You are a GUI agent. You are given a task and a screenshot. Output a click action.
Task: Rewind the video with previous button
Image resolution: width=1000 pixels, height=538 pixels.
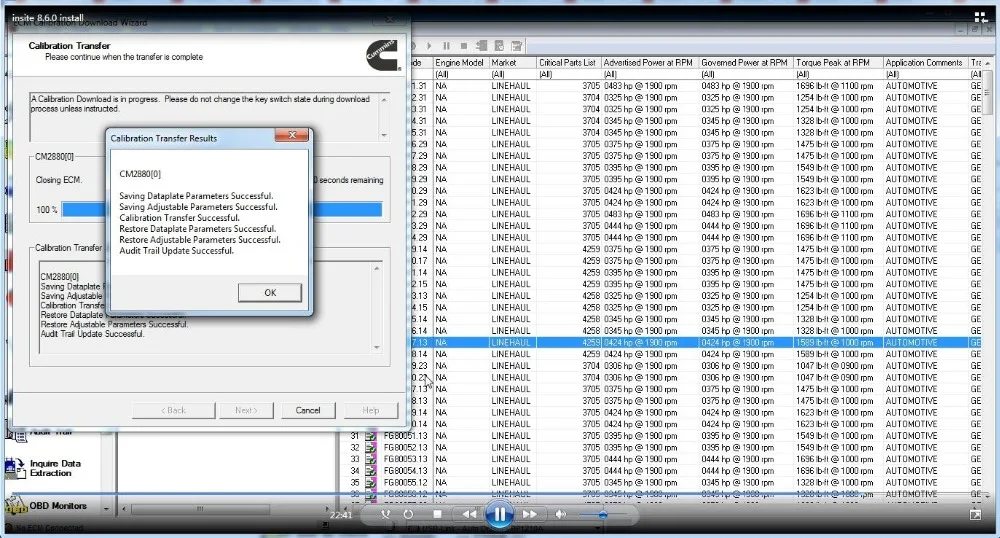click(469, 514)
